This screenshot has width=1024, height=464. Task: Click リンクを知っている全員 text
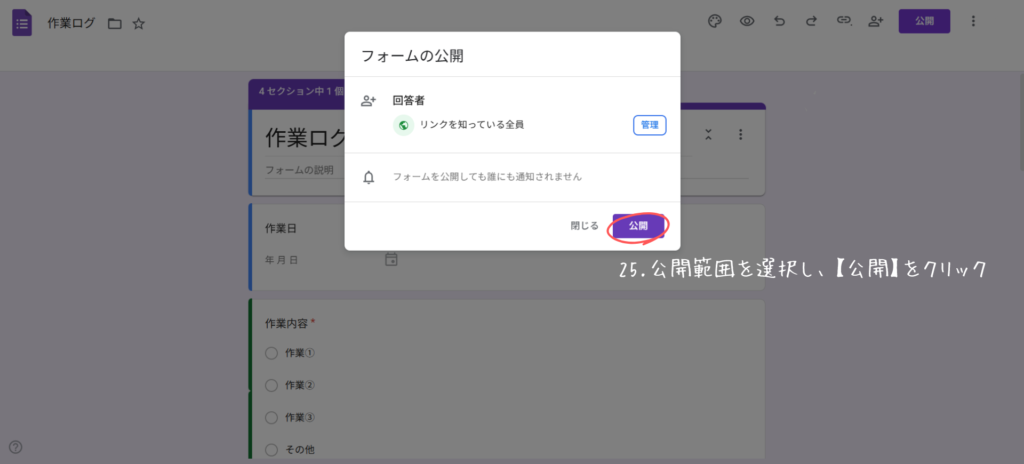(x=472, y=125)
